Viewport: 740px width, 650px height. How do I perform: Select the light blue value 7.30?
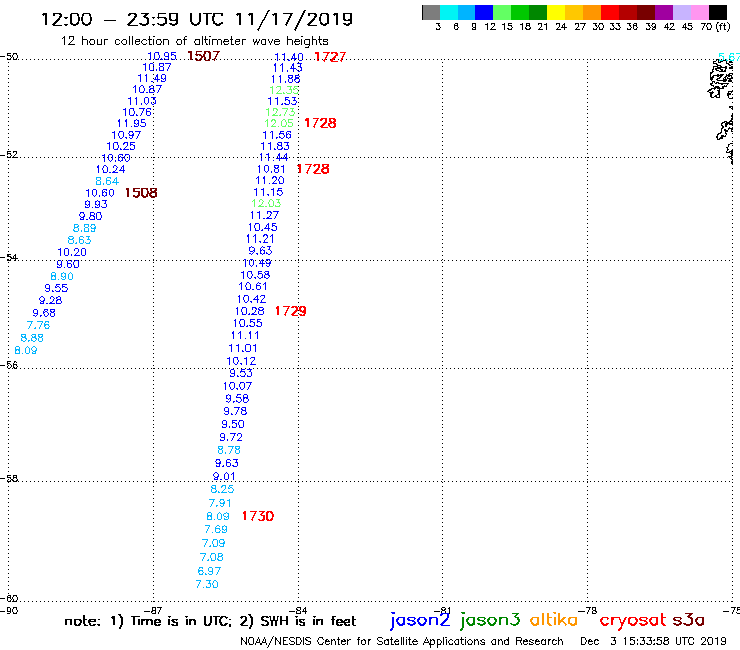[x=207, y=584]
